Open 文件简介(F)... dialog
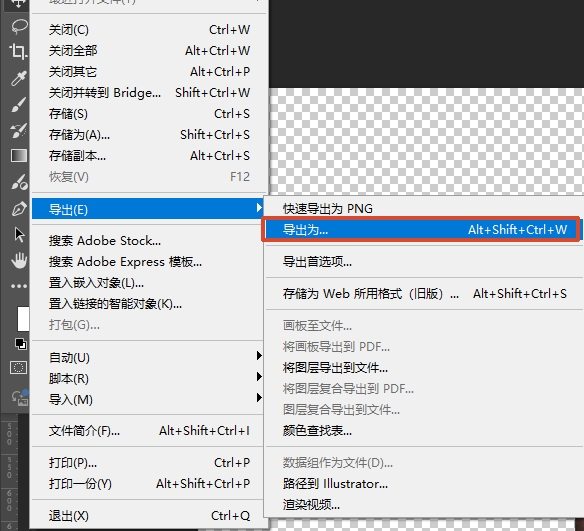Screen dimensions: 584x531 [148, 431]
